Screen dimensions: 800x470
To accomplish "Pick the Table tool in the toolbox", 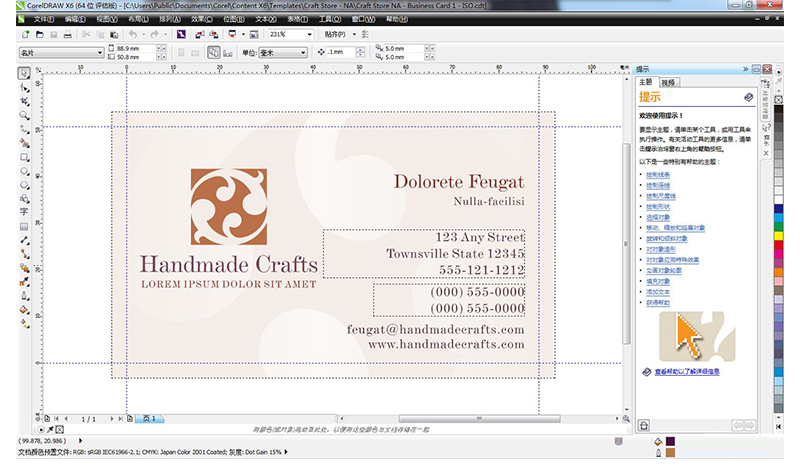I will pyautogui.click(x=24, y=226).
